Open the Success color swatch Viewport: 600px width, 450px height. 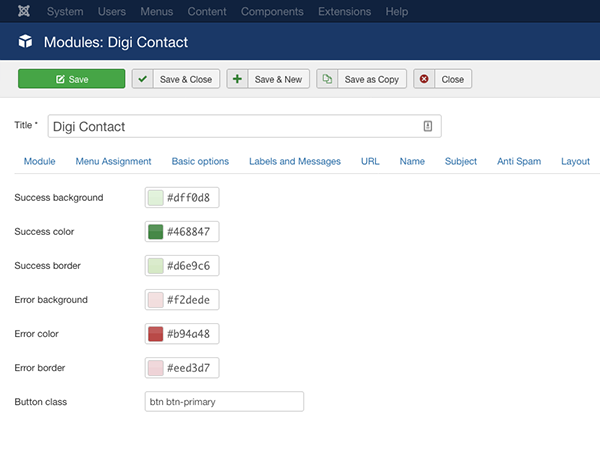(155, 232)
